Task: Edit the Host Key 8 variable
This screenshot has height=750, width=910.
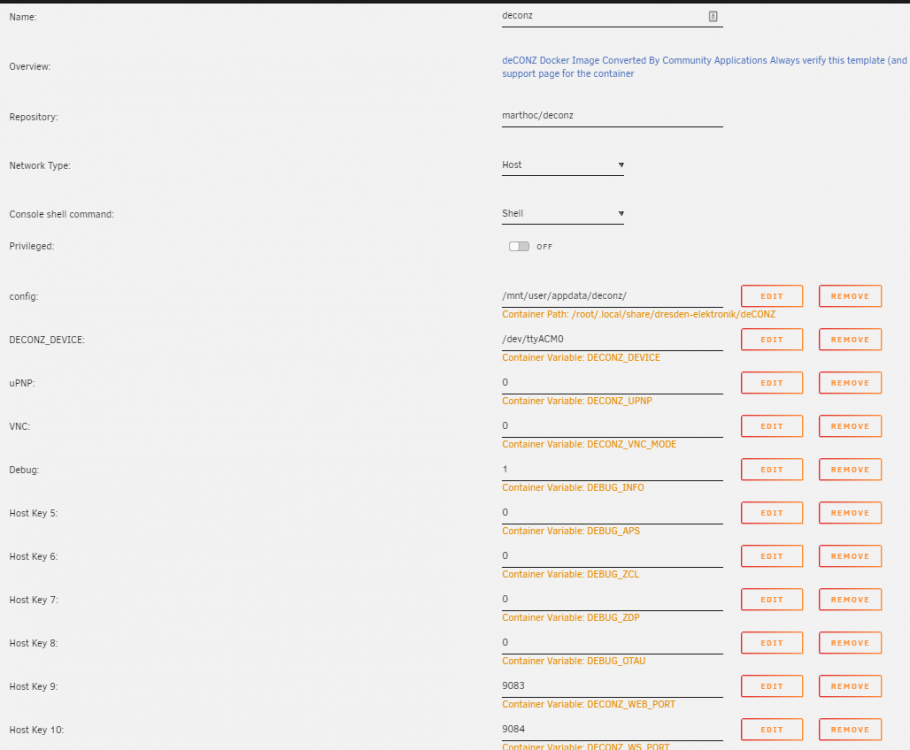Action: pyautogui.click(x=771, y=643)
